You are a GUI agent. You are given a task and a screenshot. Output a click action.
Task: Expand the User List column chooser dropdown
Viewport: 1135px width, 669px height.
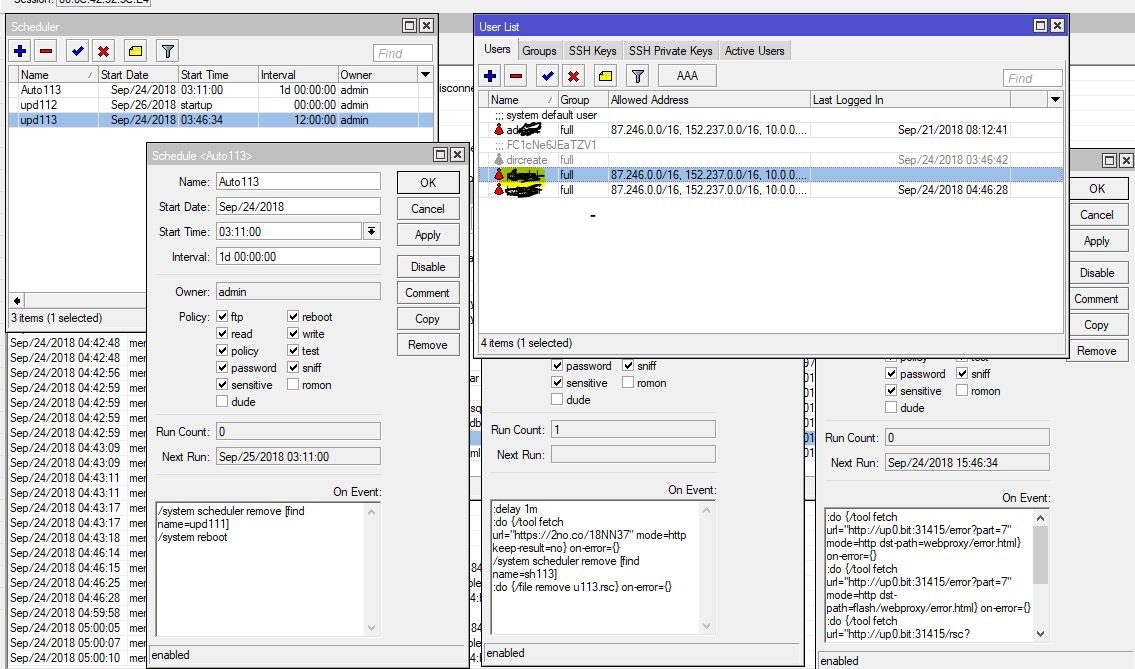[x=1055, y=100]
